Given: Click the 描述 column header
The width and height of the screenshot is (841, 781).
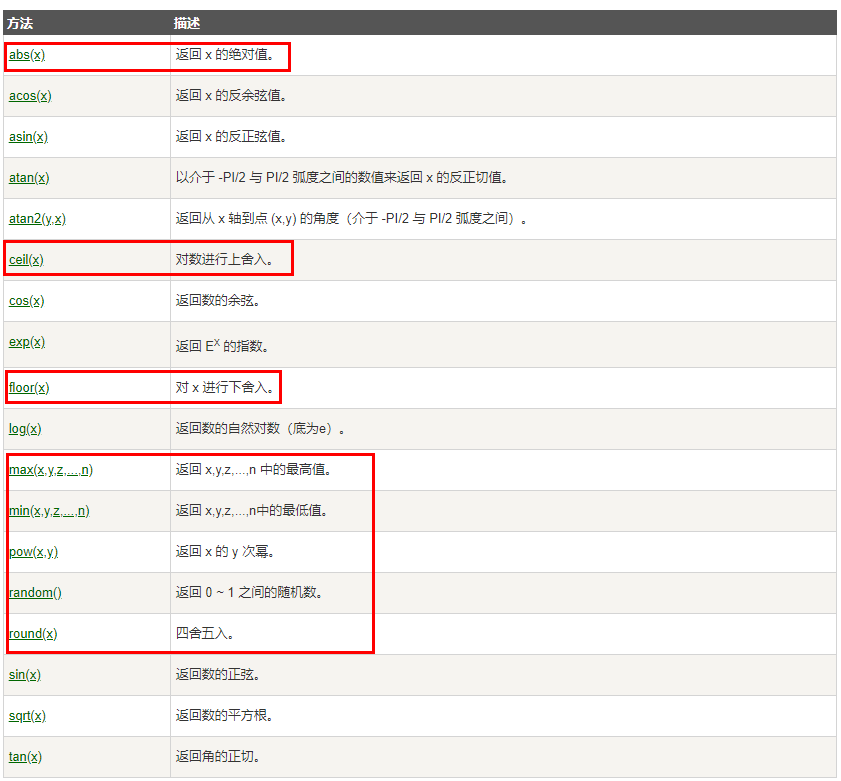Looking at the screenshot, I should pyautogui.click(x=187, y=22).
